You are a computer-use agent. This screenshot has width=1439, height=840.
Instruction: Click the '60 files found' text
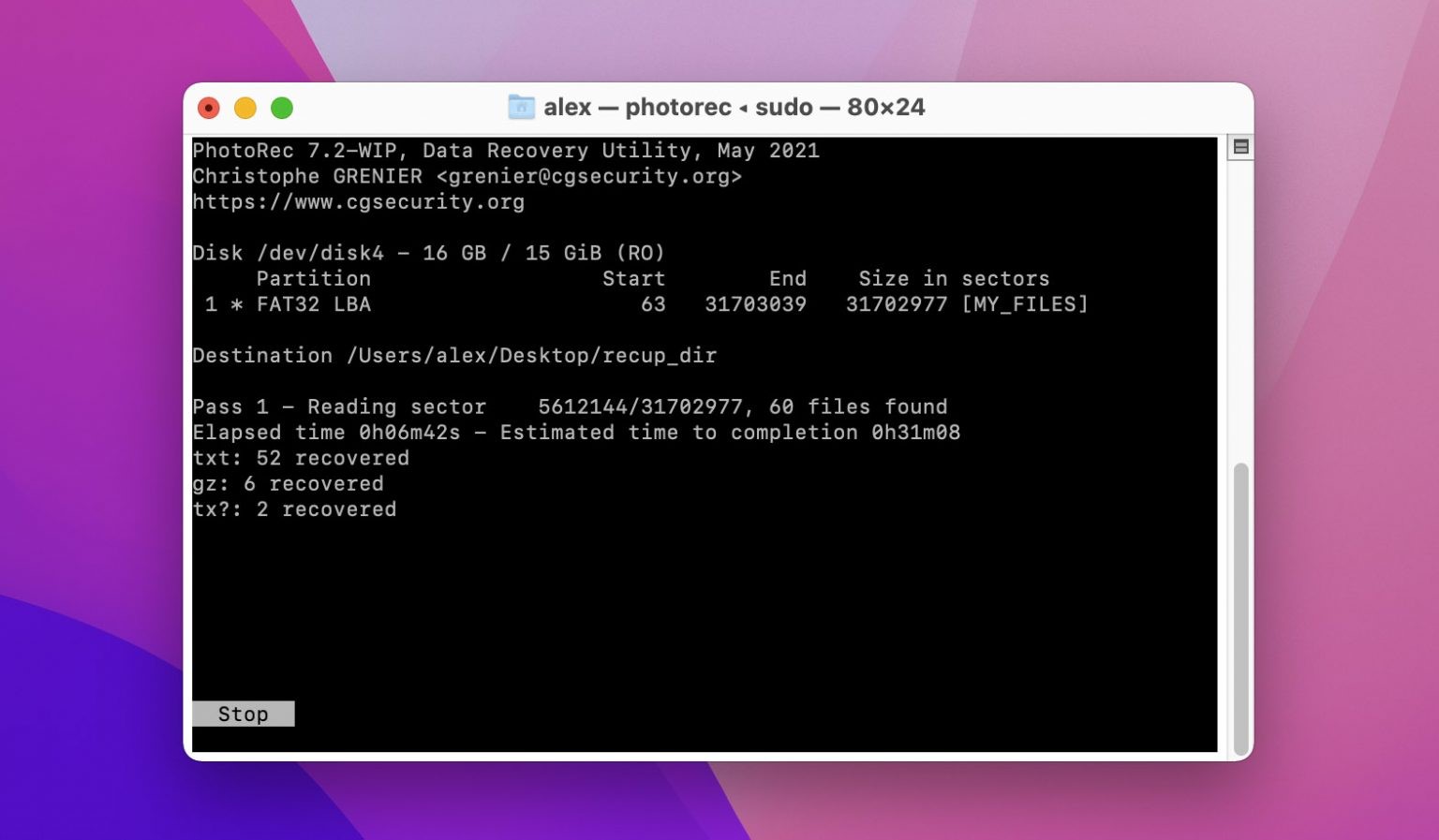(x=858, y=406)
